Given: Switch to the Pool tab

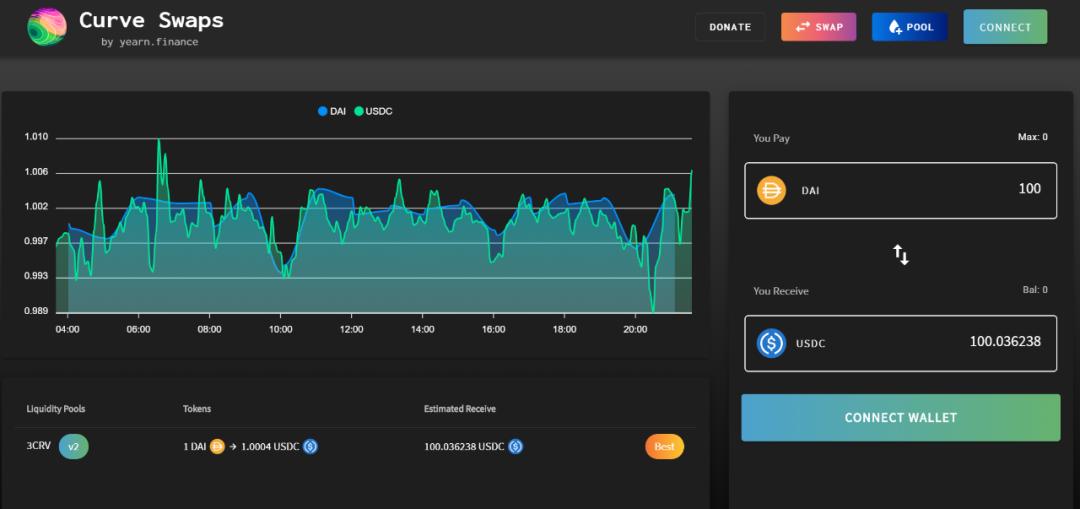Looking at the screenshot, I should (x=909, y=27).
